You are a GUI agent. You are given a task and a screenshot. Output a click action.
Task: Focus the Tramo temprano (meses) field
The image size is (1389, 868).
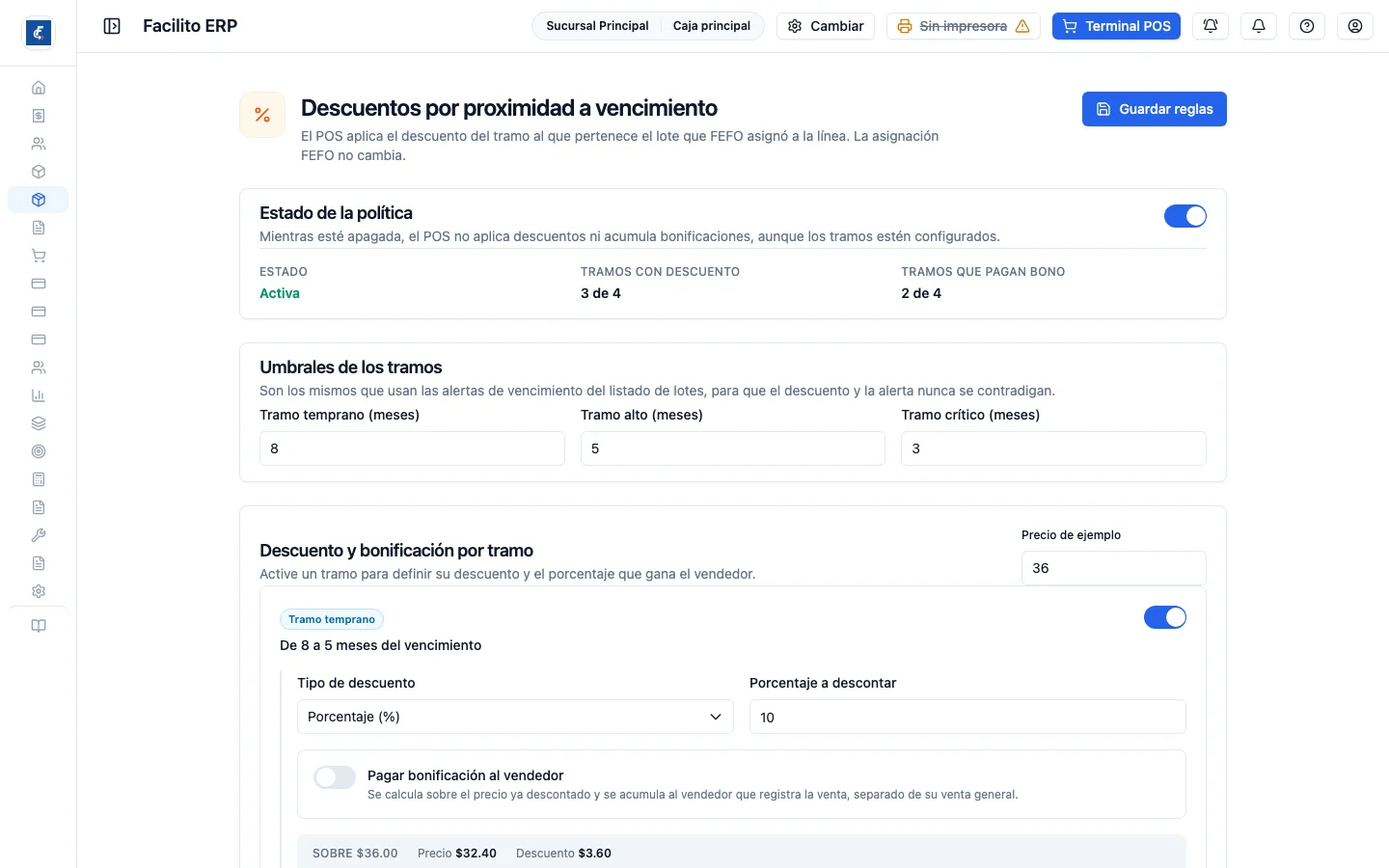click(x=412, y=448)
